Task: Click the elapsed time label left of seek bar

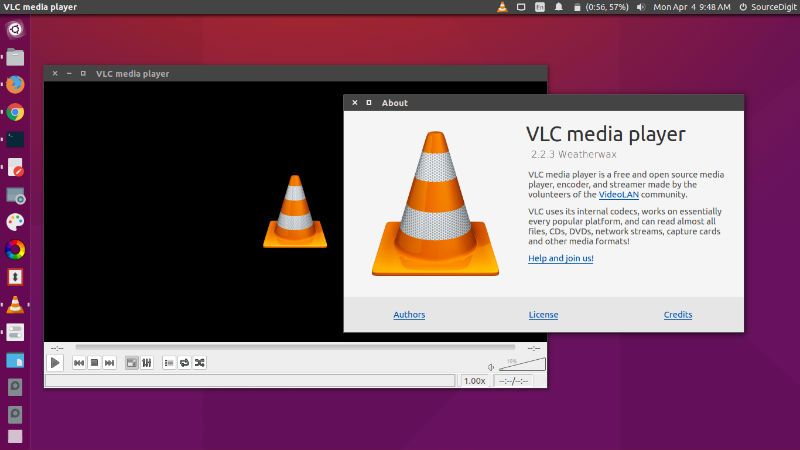Action: 57,348
